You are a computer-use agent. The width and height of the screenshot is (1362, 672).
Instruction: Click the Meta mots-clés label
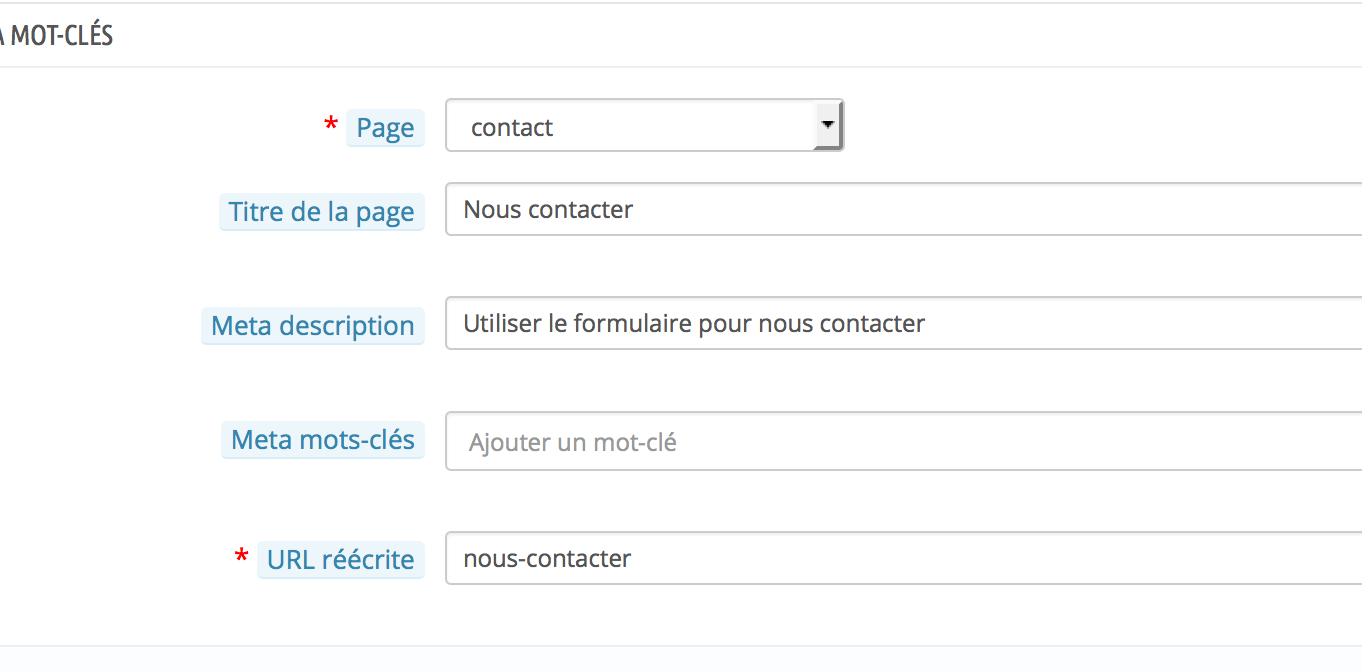click(322, 440)
